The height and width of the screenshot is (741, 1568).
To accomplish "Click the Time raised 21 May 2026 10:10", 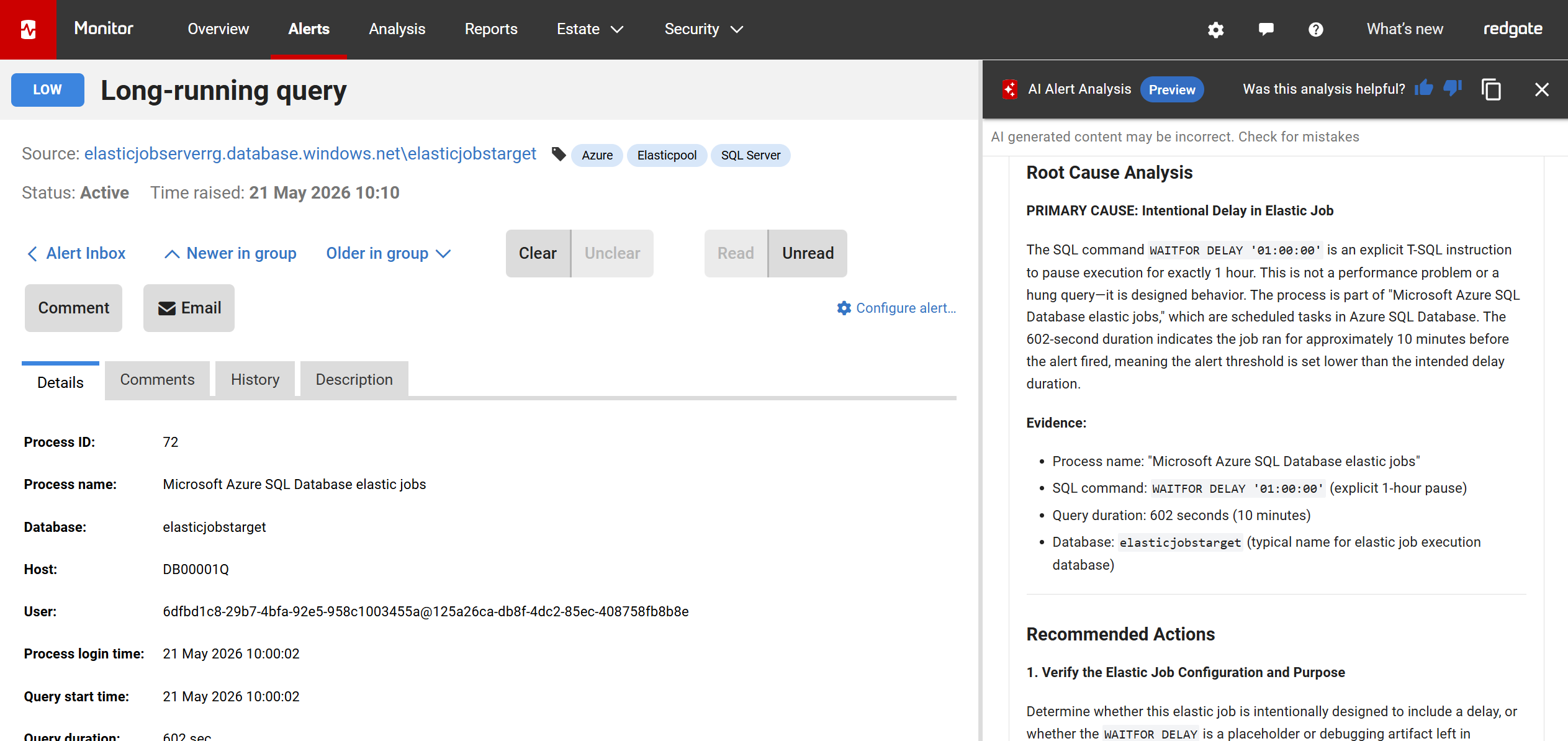I will (x=275, y=192).
